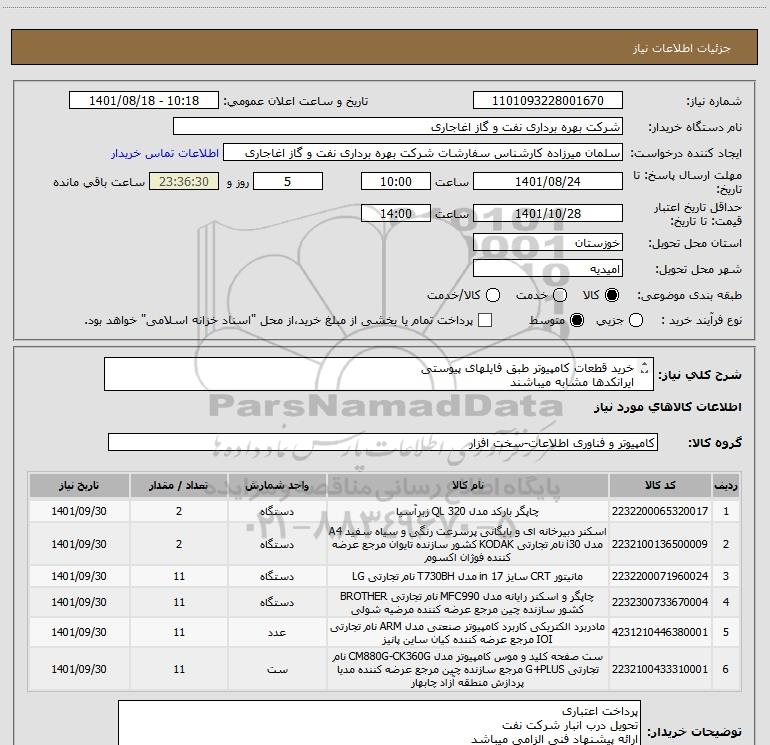Click the QL 320 barcode printer item name

coord(468,511)
